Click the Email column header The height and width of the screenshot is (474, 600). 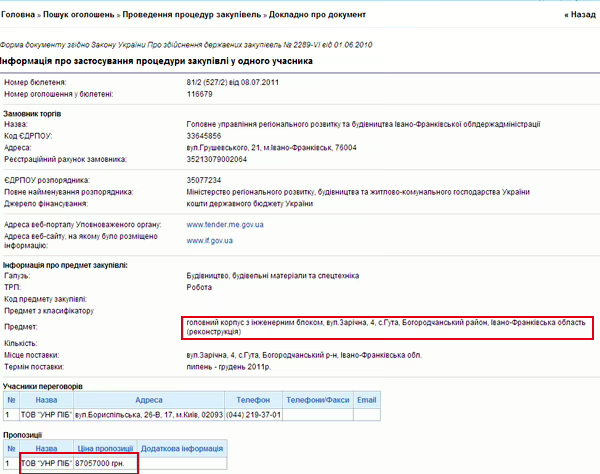367,399
